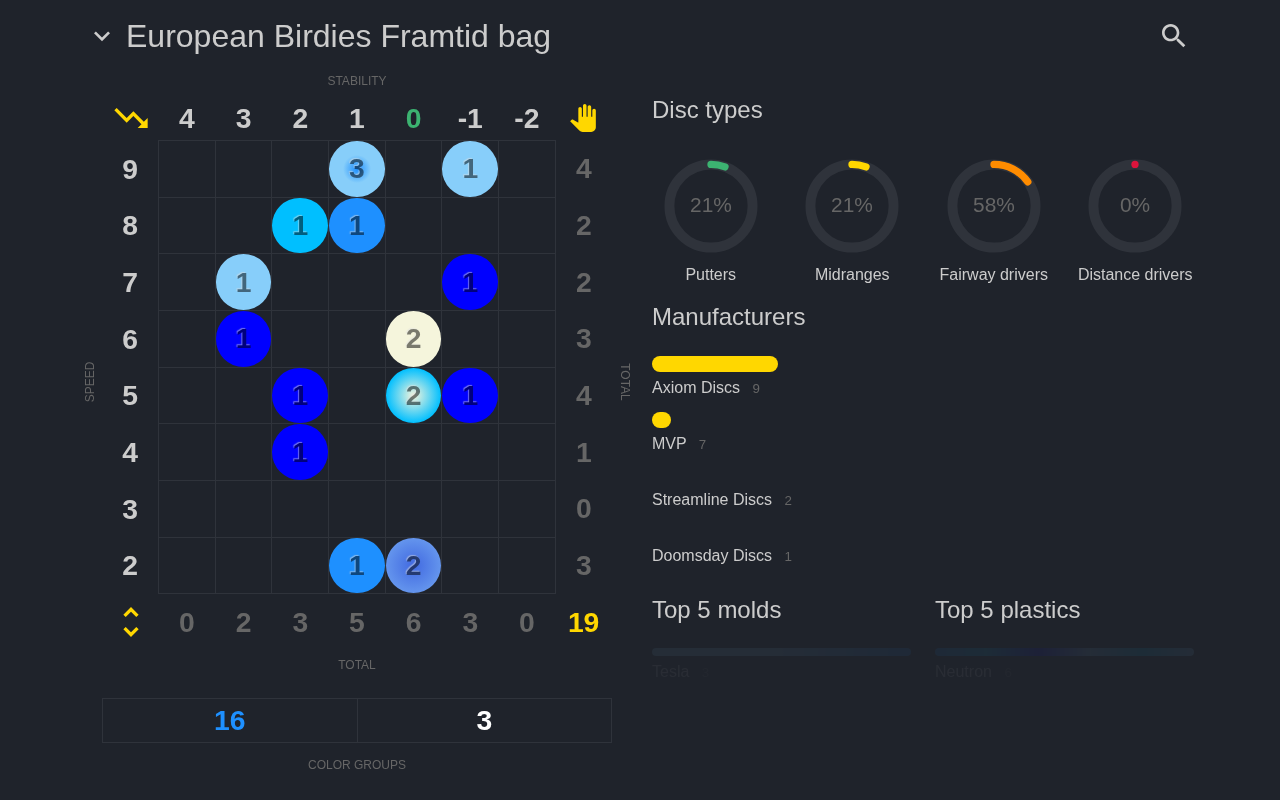The height and width of the screenshot is (800, 1280).
Task: Select the Axiom Discs manufacturer bar
Action: click(715, 364)
